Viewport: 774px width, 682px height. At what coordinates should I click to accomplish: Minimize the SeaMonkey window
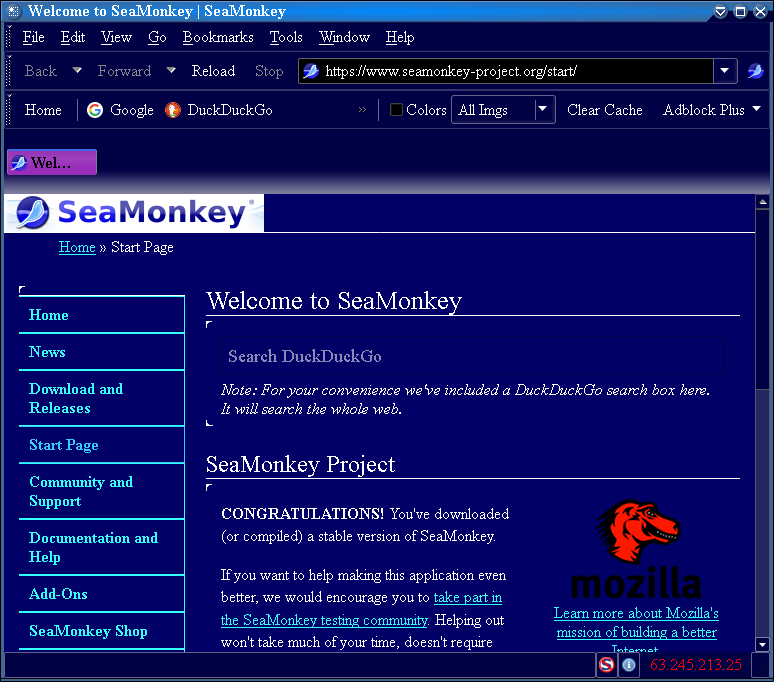(x=721, y=11)
